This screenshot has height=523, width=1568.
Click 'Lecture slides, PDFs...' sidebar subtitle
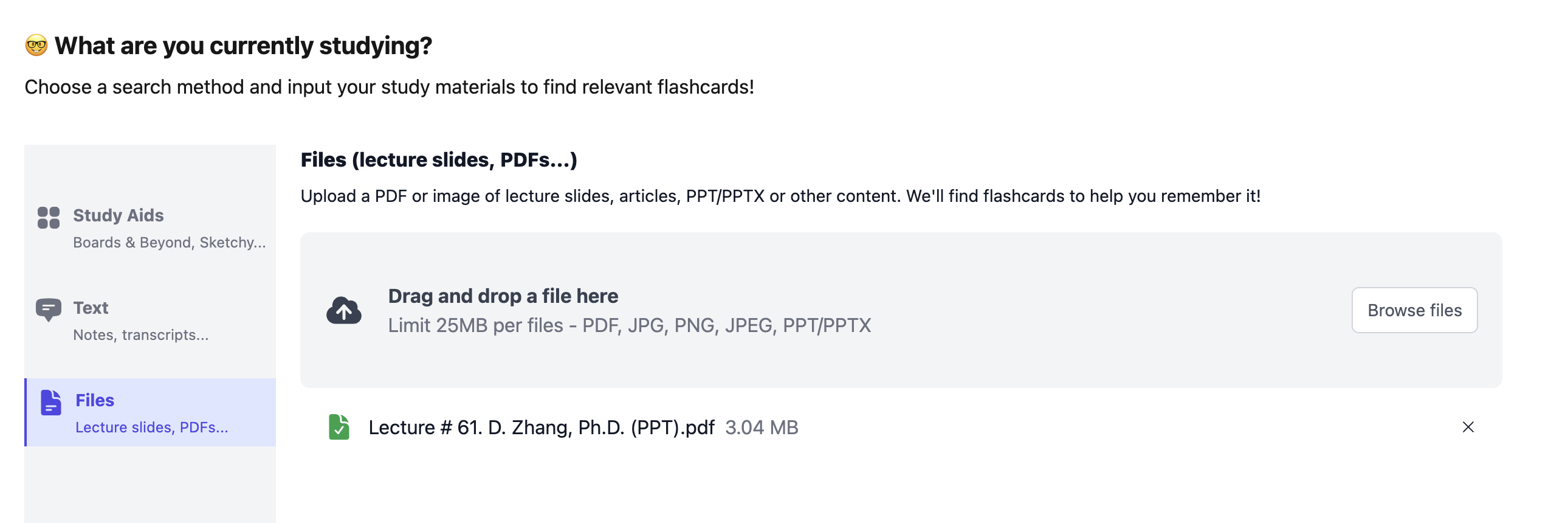pyautogui.click(x=151, y=428)
